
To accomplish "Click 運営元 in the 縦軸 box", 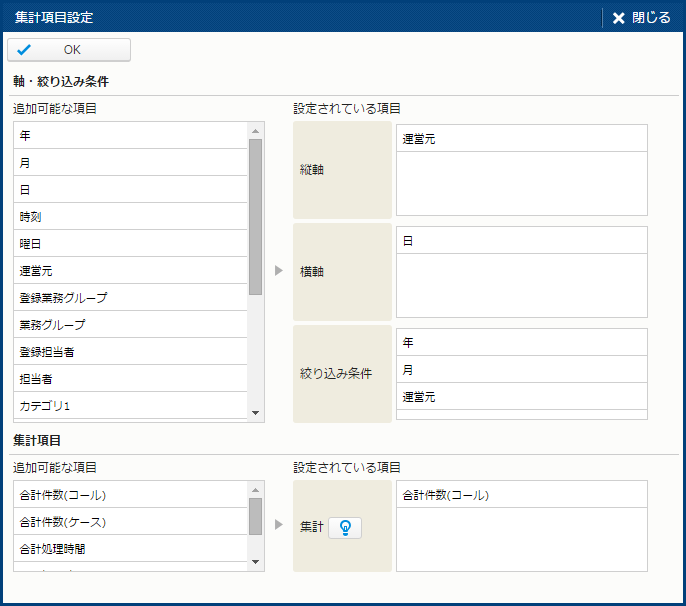I will pos(521,139).
